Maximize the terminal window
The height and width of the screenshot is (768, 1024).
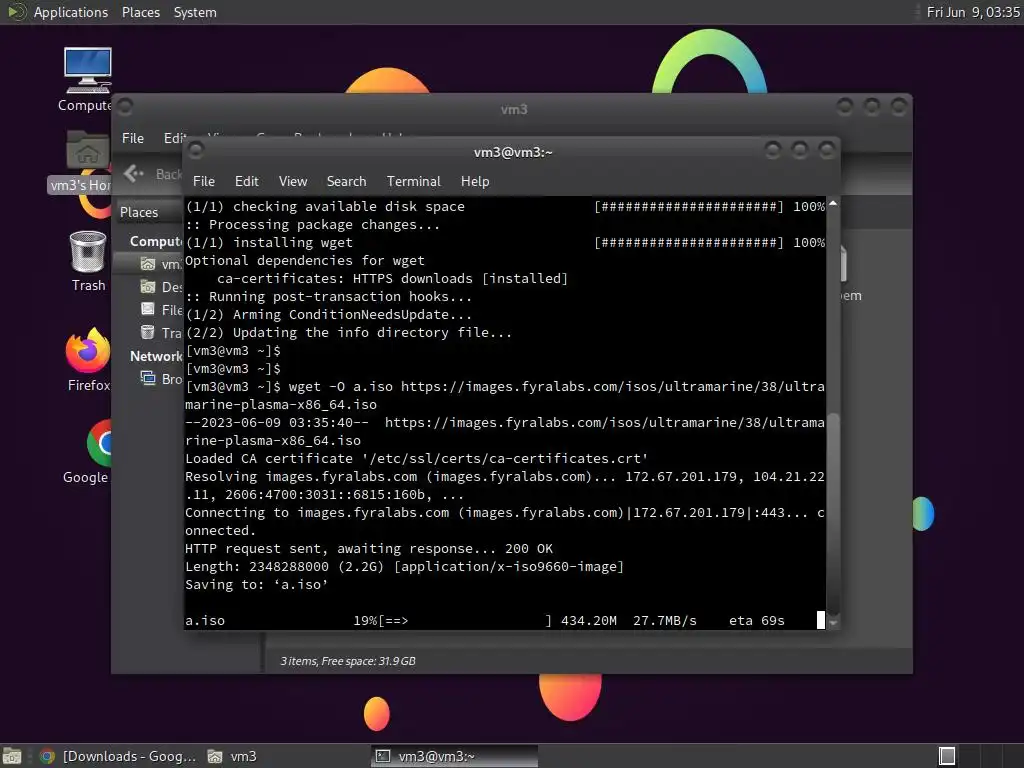(800, 151)
